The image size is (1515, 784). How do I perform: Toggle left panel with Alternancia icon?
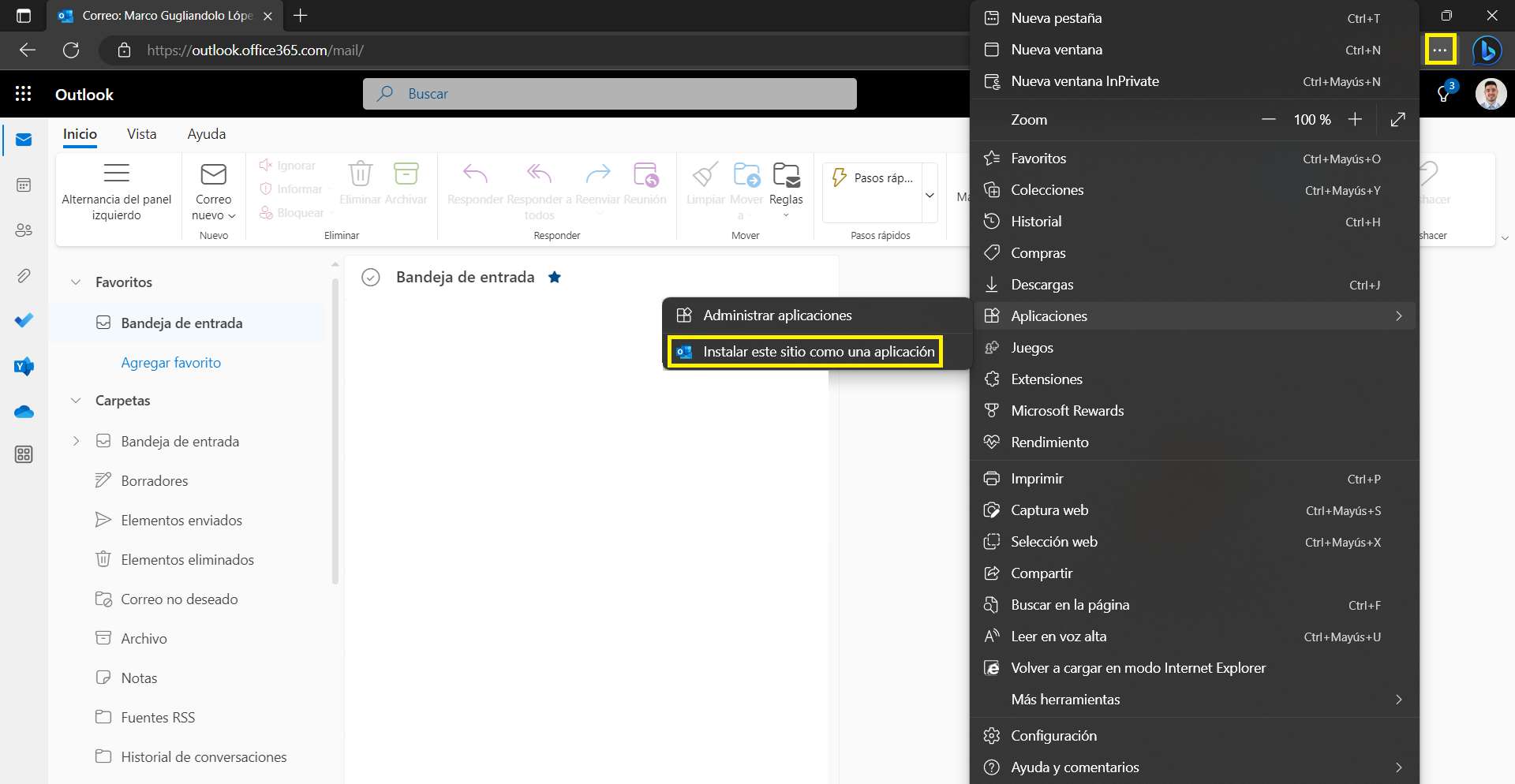(117, 173)
